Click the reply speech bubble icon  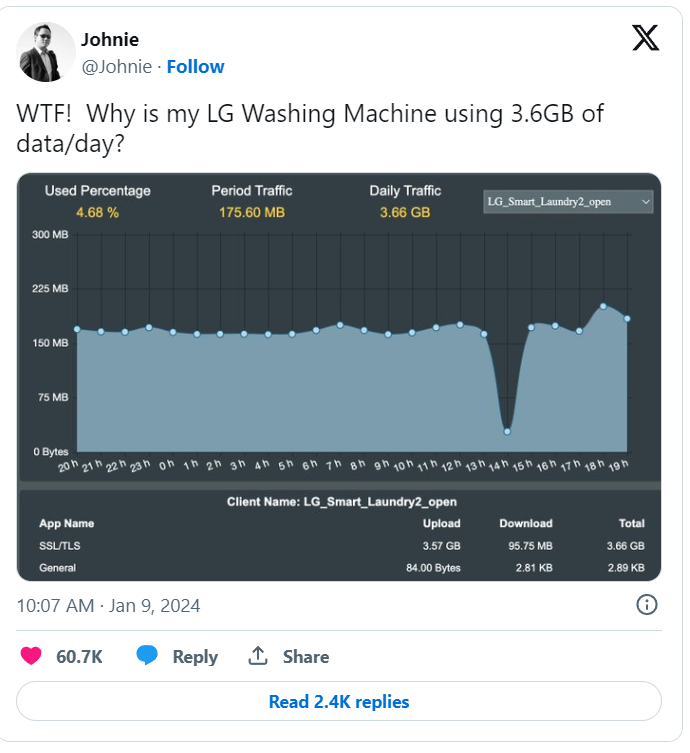coord(147,656)
